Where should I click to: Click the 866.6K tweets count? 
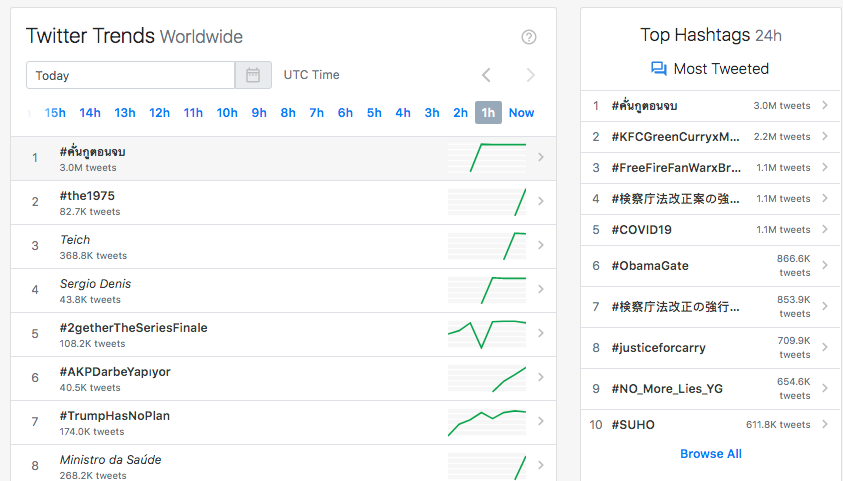pyautogui.click(x=794, y=265)
